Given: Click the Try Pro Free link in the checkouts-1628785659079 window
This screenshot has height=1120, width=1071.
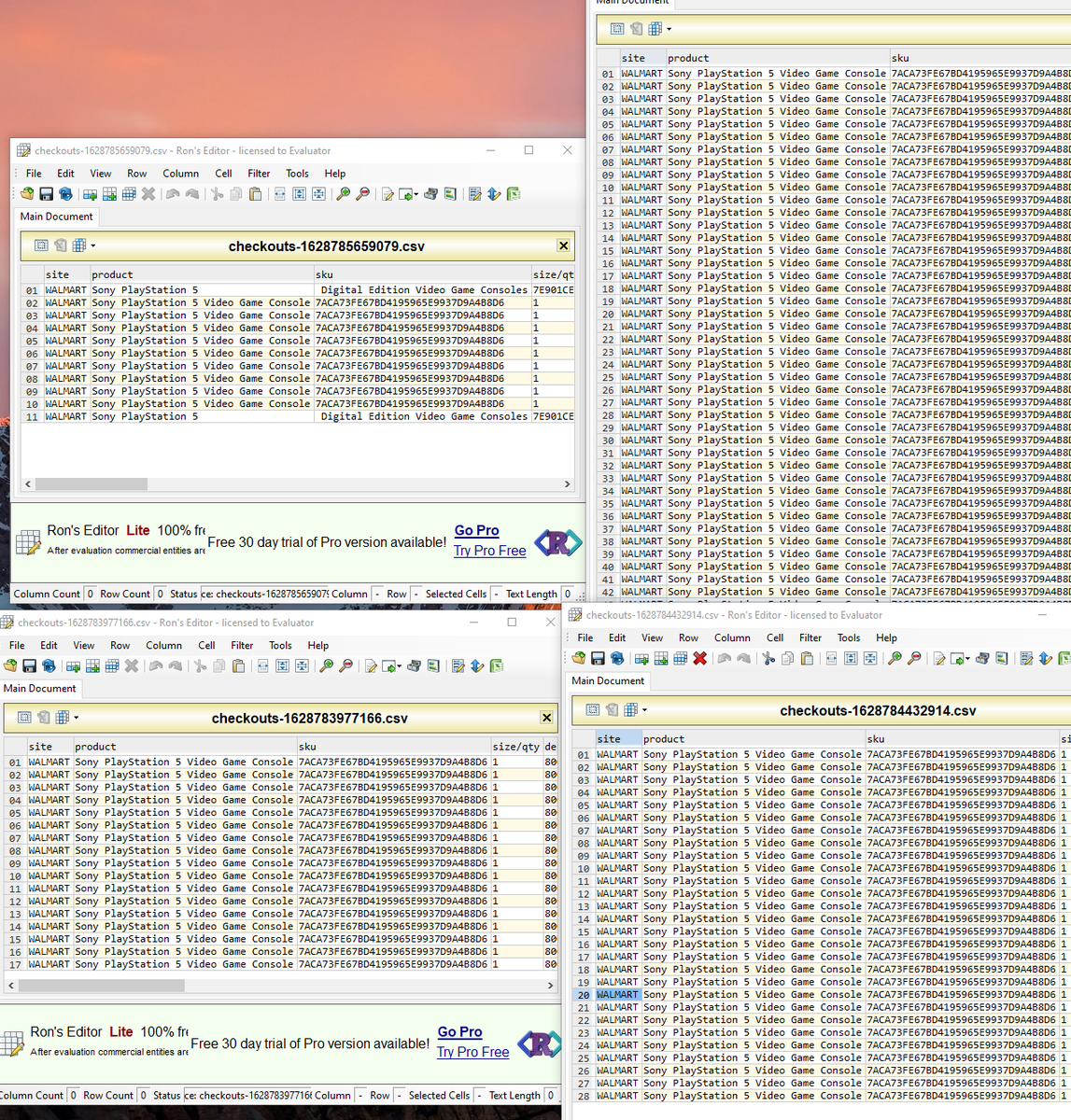Looking at the screenshot, I should [x=489, y=551].
